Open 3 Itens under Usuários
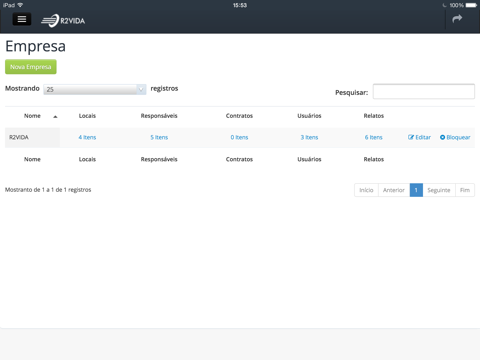This screenshot has height=360, width=480. [x=309, y=137]
